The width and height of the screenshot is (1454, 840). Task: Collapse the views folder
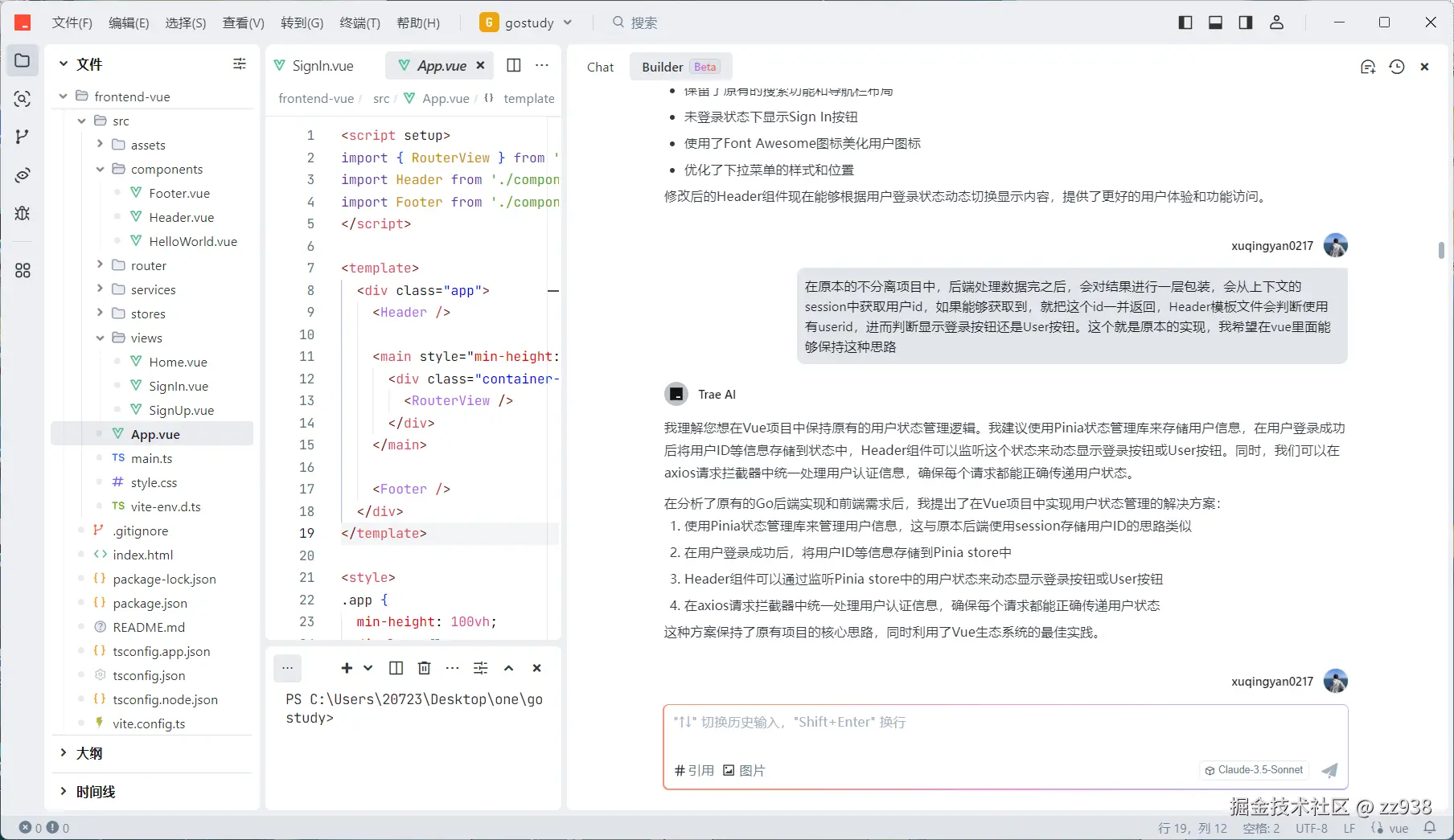[100, 338]
